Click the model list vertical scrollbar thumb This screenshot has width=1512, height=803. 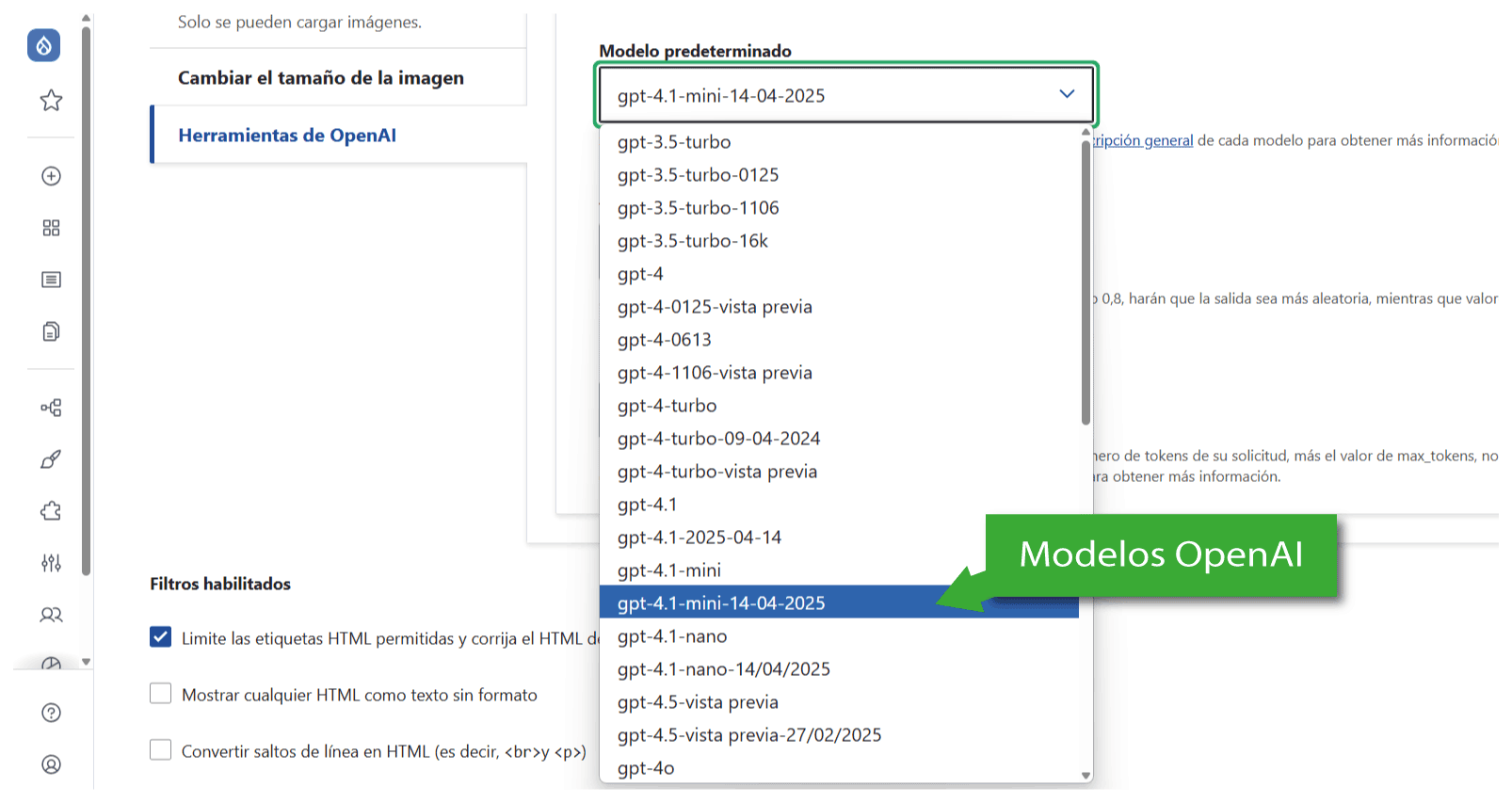[1086, 282]
